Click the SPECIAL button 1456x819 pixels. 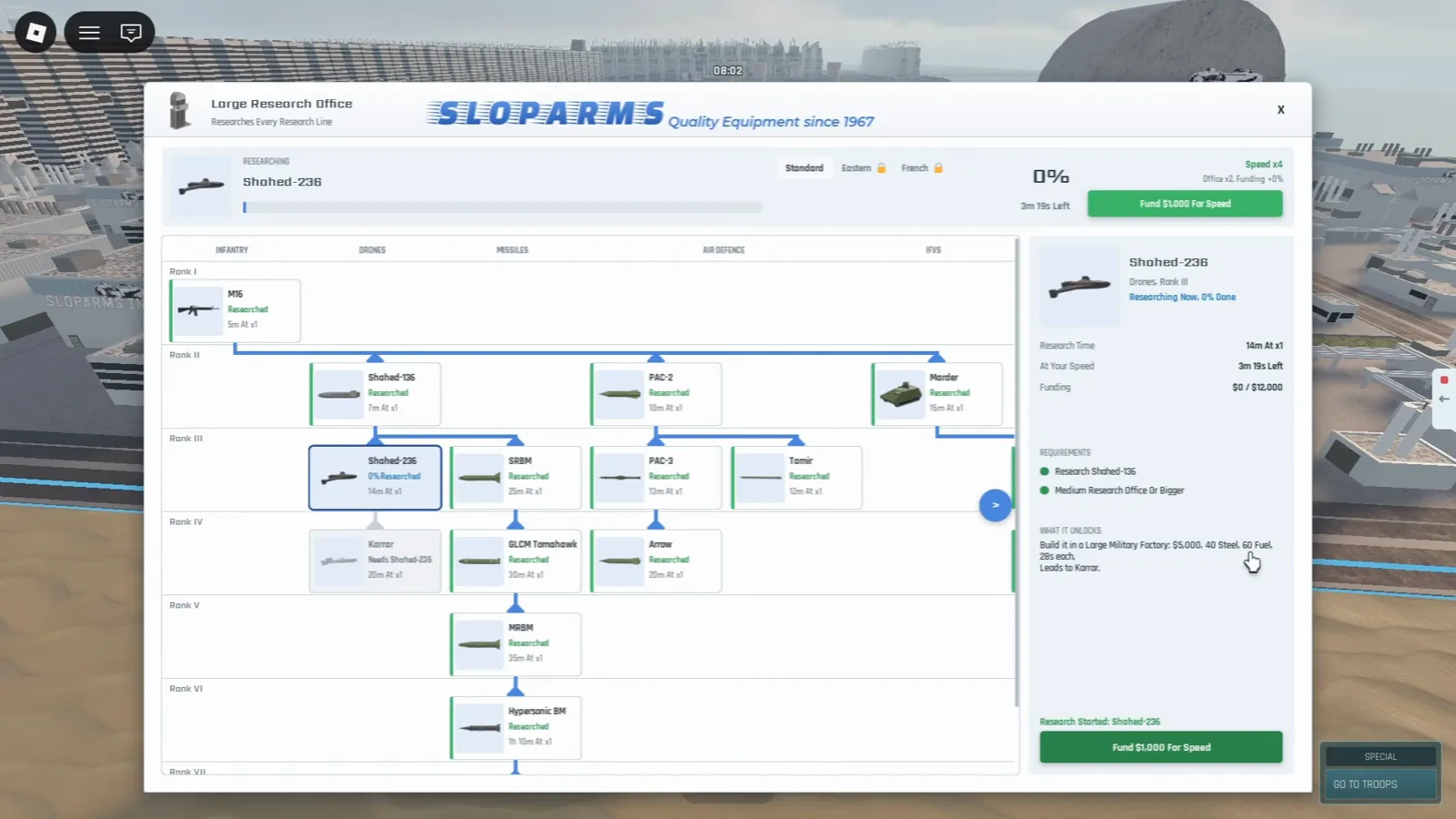point(1380,756)
